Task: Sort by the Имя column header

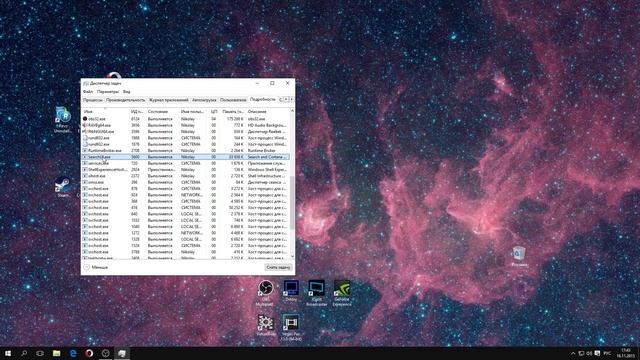Action: point(105,111)
